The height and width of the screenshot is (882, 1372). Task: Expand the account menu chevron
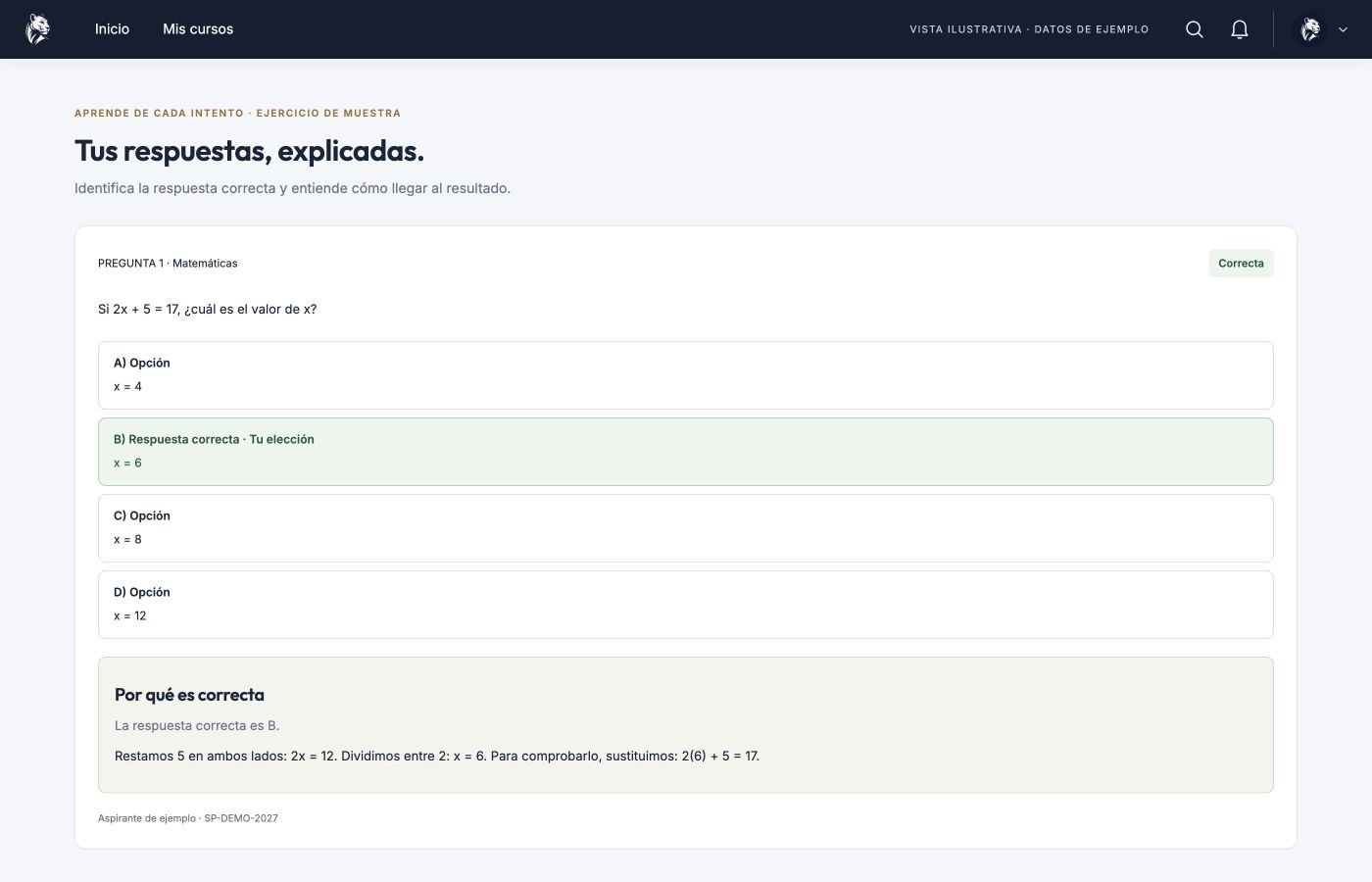click(x=1343, y=29)
